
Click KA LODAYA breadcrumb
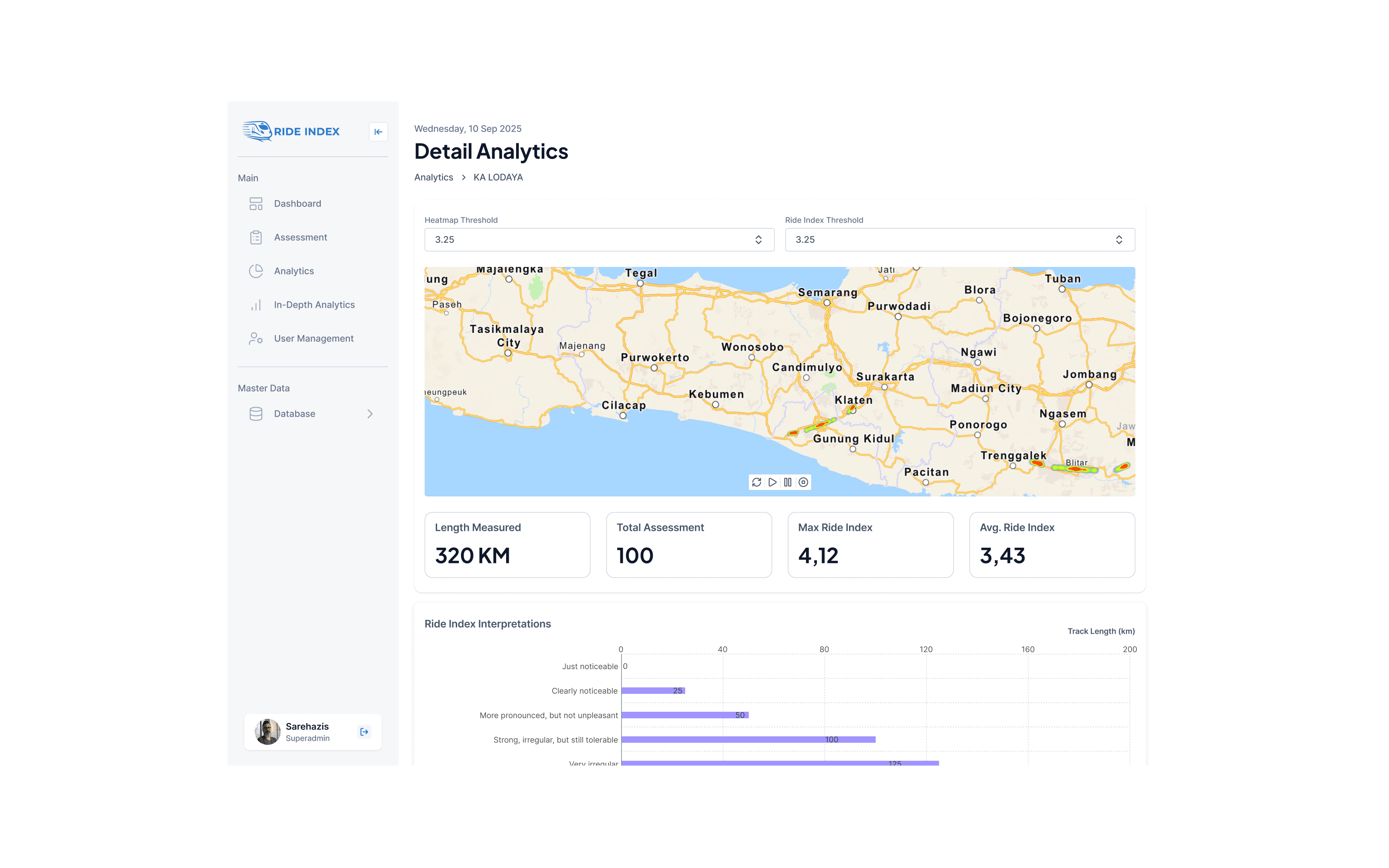[x=498, y=178]
